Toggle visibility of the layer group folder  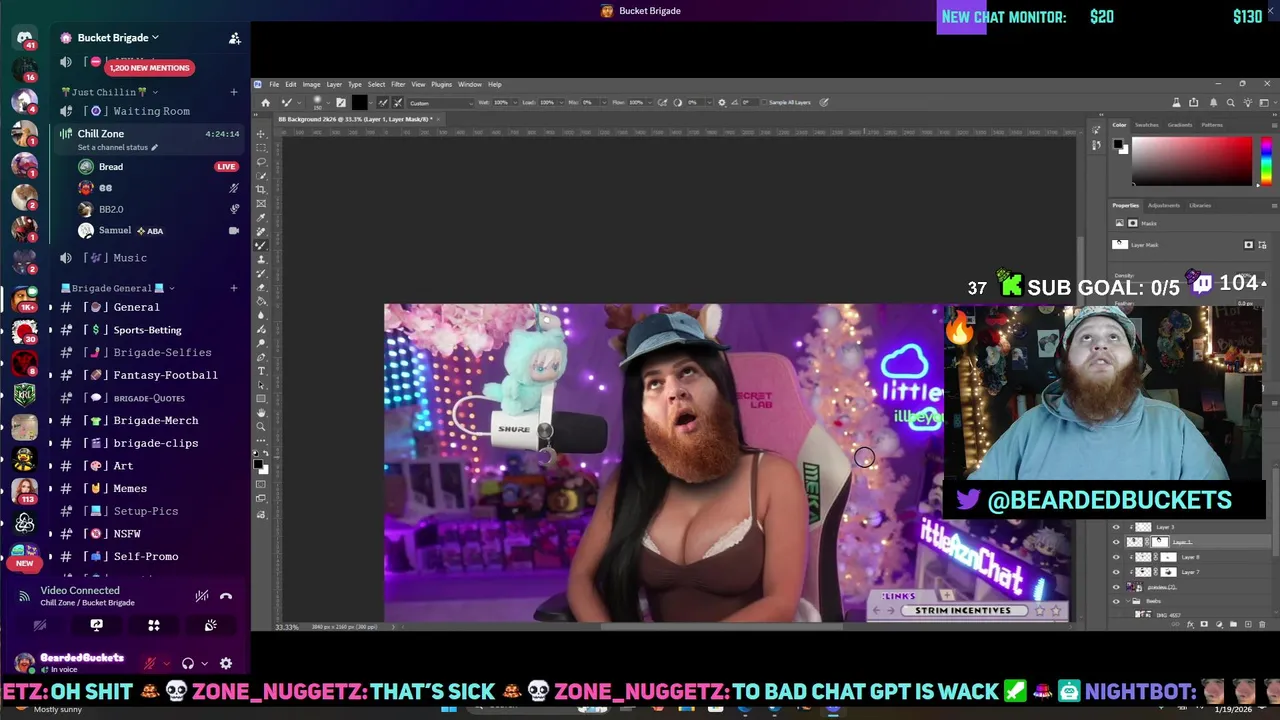(1116, 601)
